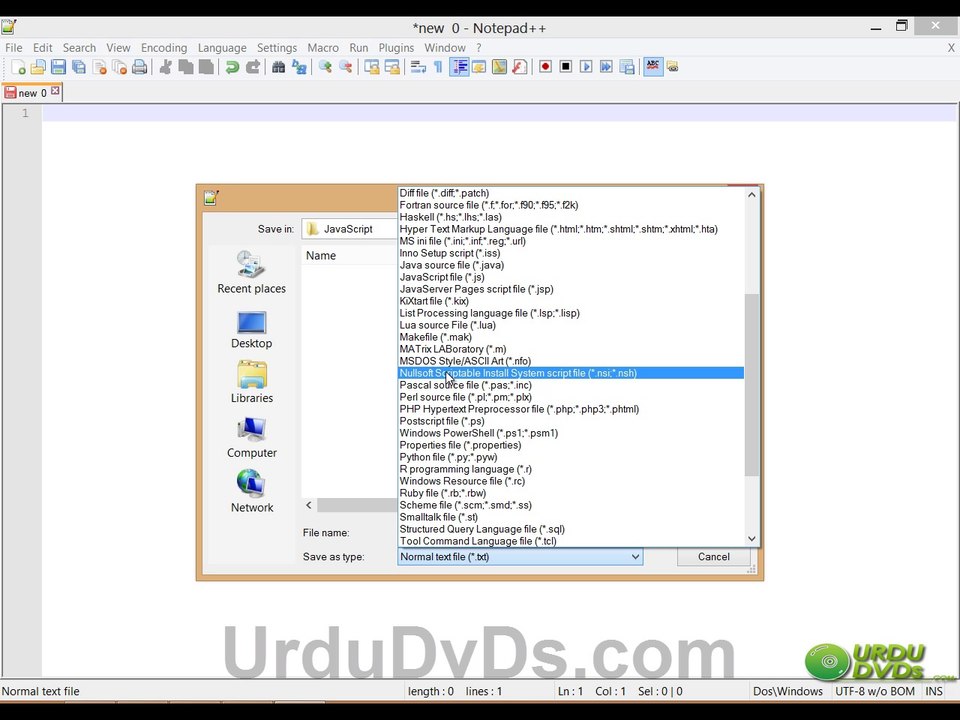Open the Encoding menu
960x720 pixels.
[x=164, y=48]
